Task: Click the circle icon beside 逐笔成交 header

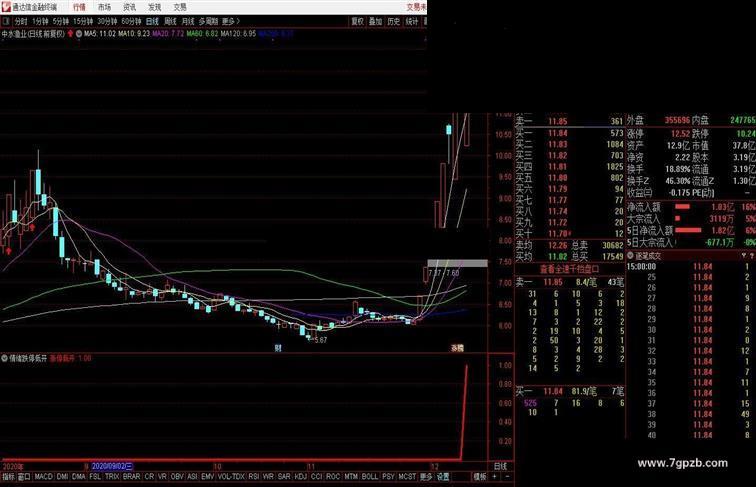Action: click(630, 256)
